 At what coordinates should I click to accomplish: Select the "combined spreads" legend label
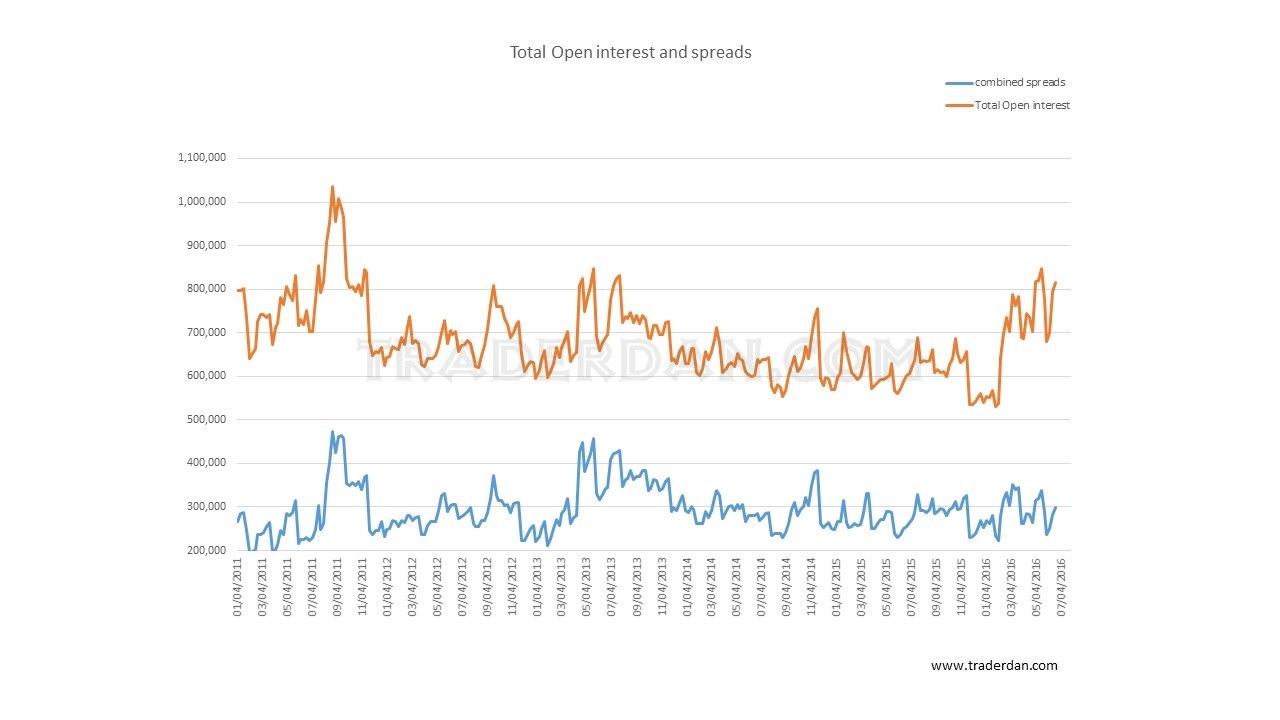point(1013,83)
